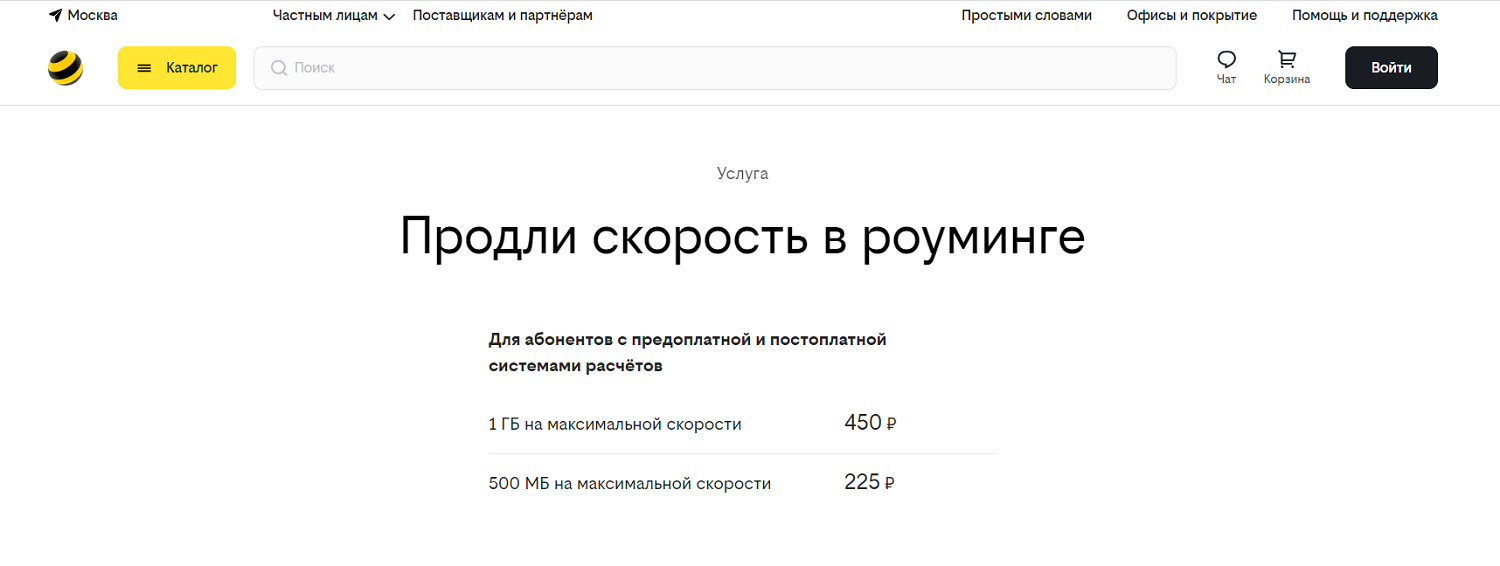The height and width of the screenshot is (566, 1500).
Task: Select the 500 МБ на максимальной скорости row
Action: click(742, 484)
